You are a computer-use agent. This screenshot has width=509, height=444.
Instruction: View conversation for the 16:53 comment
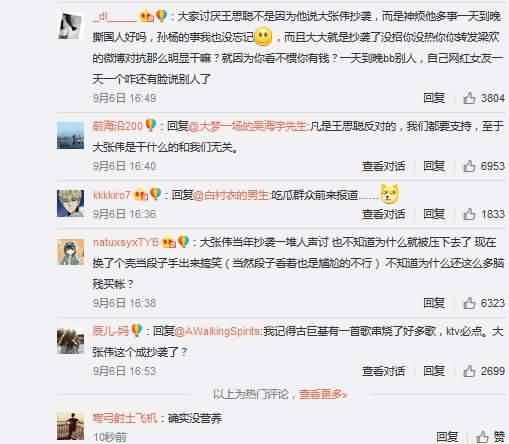pos(384,371)
